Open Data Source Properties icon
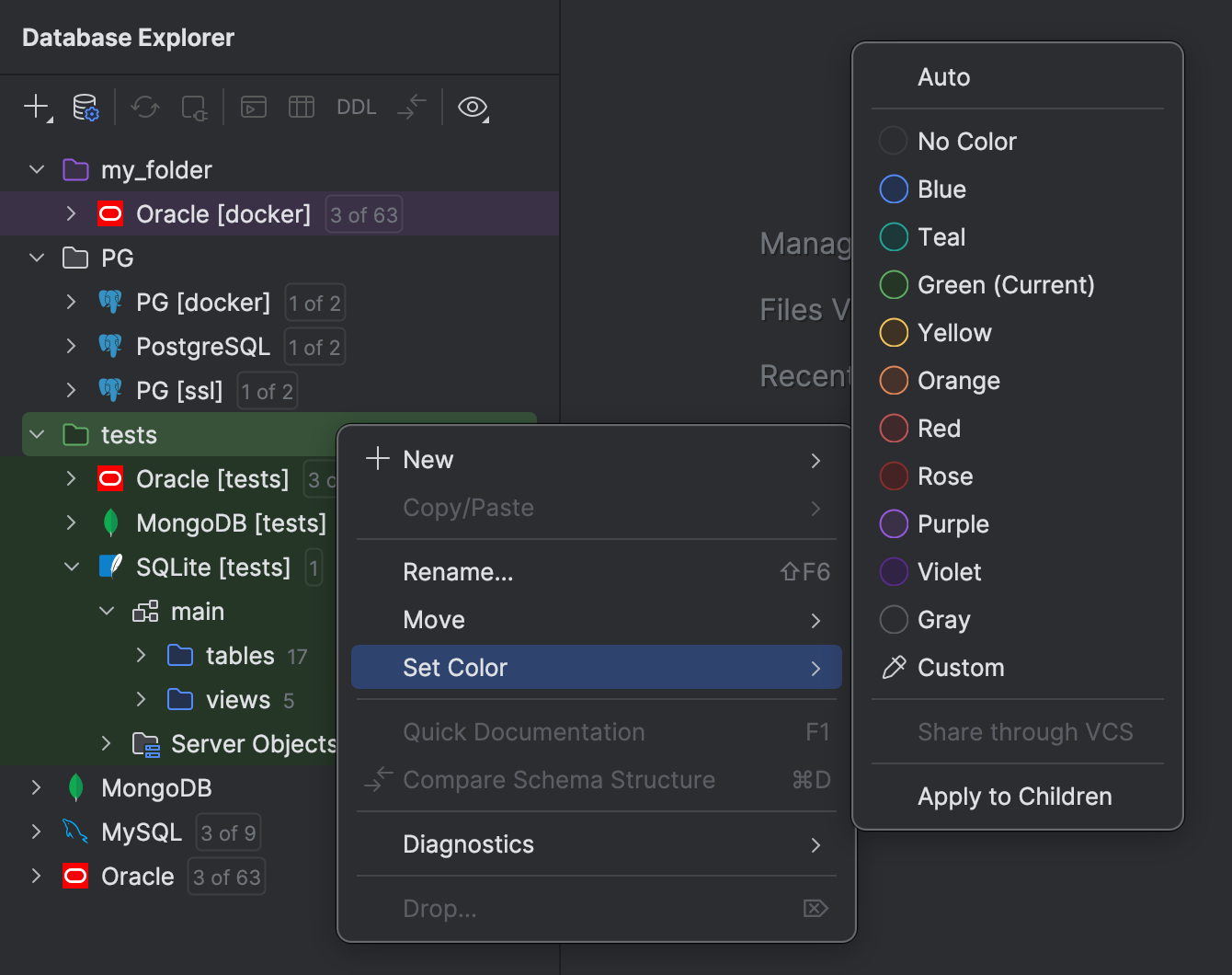The height and width of the screenshot is (975, 1232). pos(86,108)
